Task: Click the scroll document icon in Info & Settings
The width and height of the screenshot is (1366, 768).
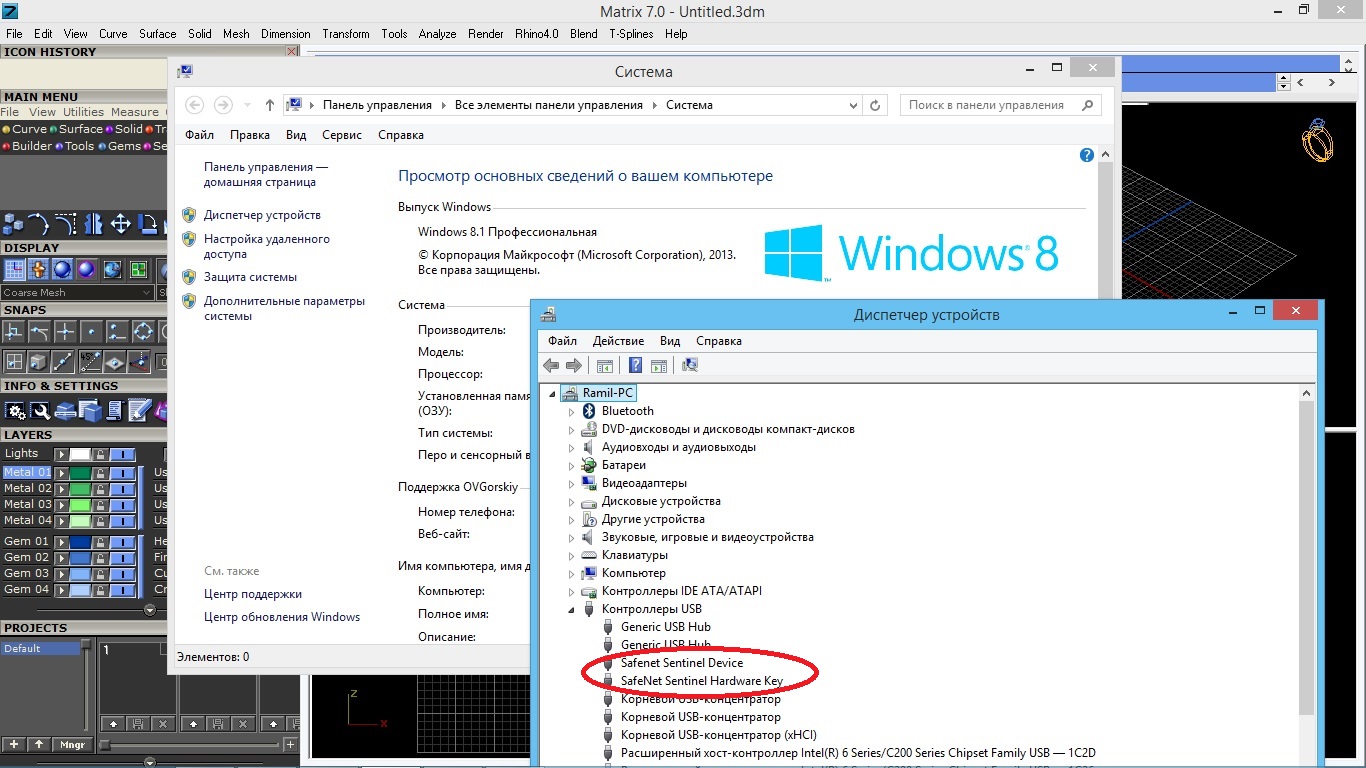Action: [x=114, y=410]
